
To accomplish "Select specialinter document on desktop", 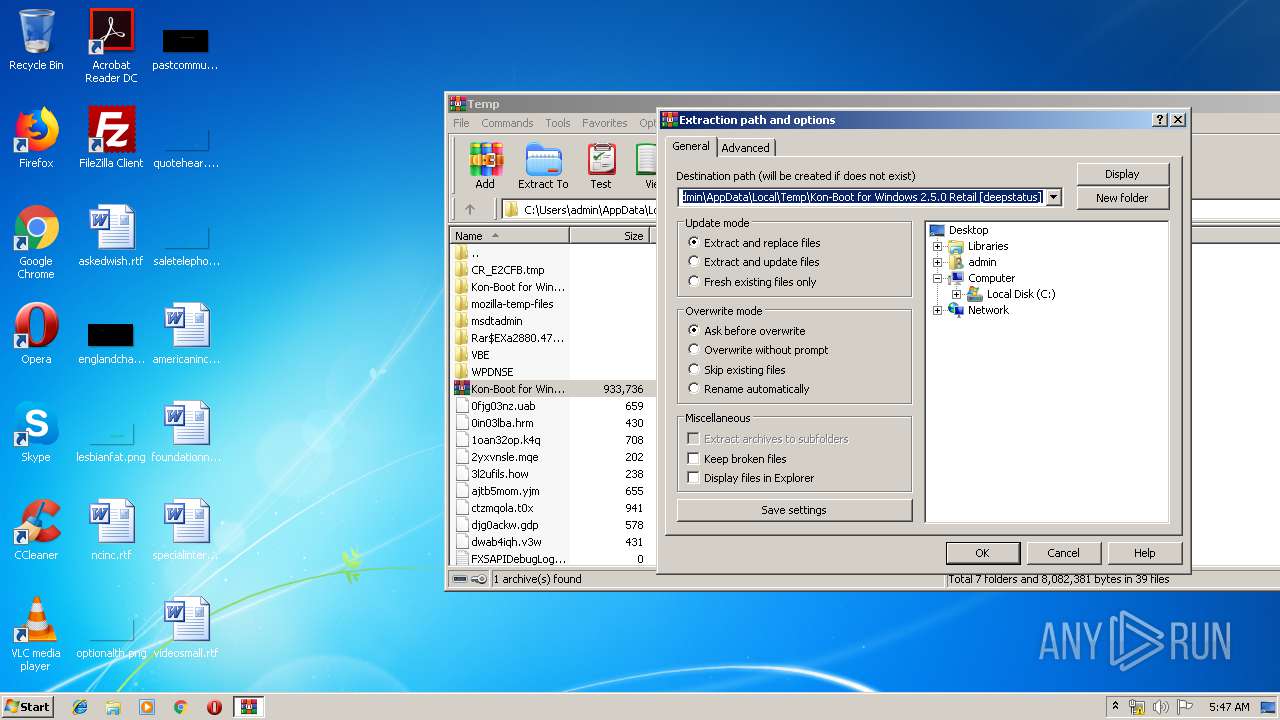I will 186,530.
